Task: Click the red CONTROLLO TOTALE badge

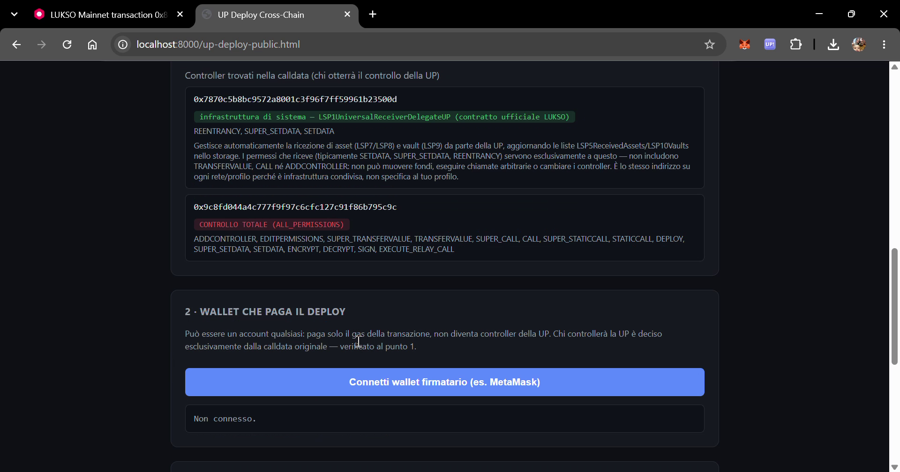Action: pos(271,225)
